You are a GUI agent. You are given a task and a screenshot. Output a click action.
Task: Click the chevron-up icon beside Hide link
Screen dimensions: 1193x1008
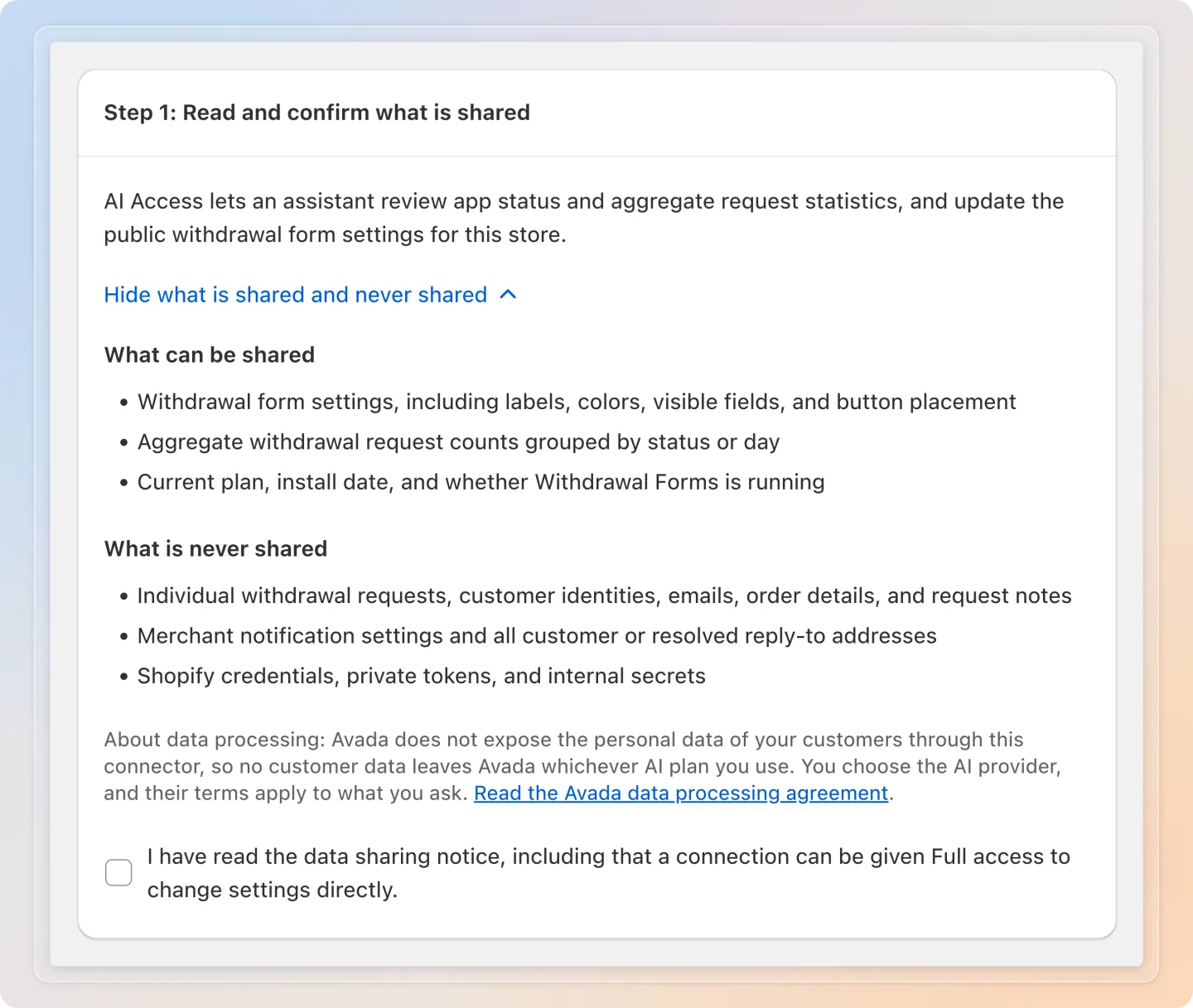click(x=509, y=295)
